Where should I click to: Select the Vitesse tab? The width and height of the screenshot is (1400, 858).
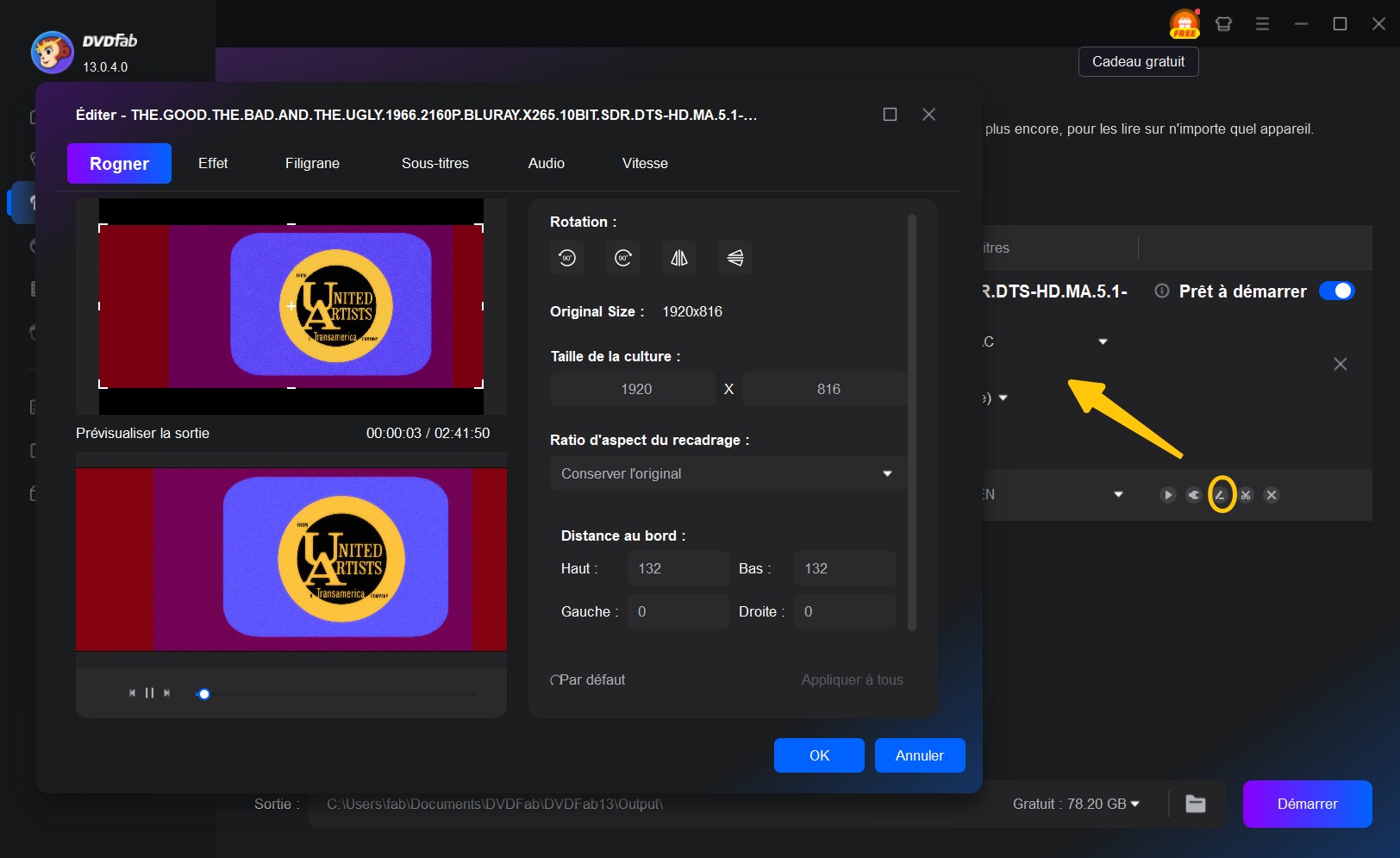click(645, 163)
